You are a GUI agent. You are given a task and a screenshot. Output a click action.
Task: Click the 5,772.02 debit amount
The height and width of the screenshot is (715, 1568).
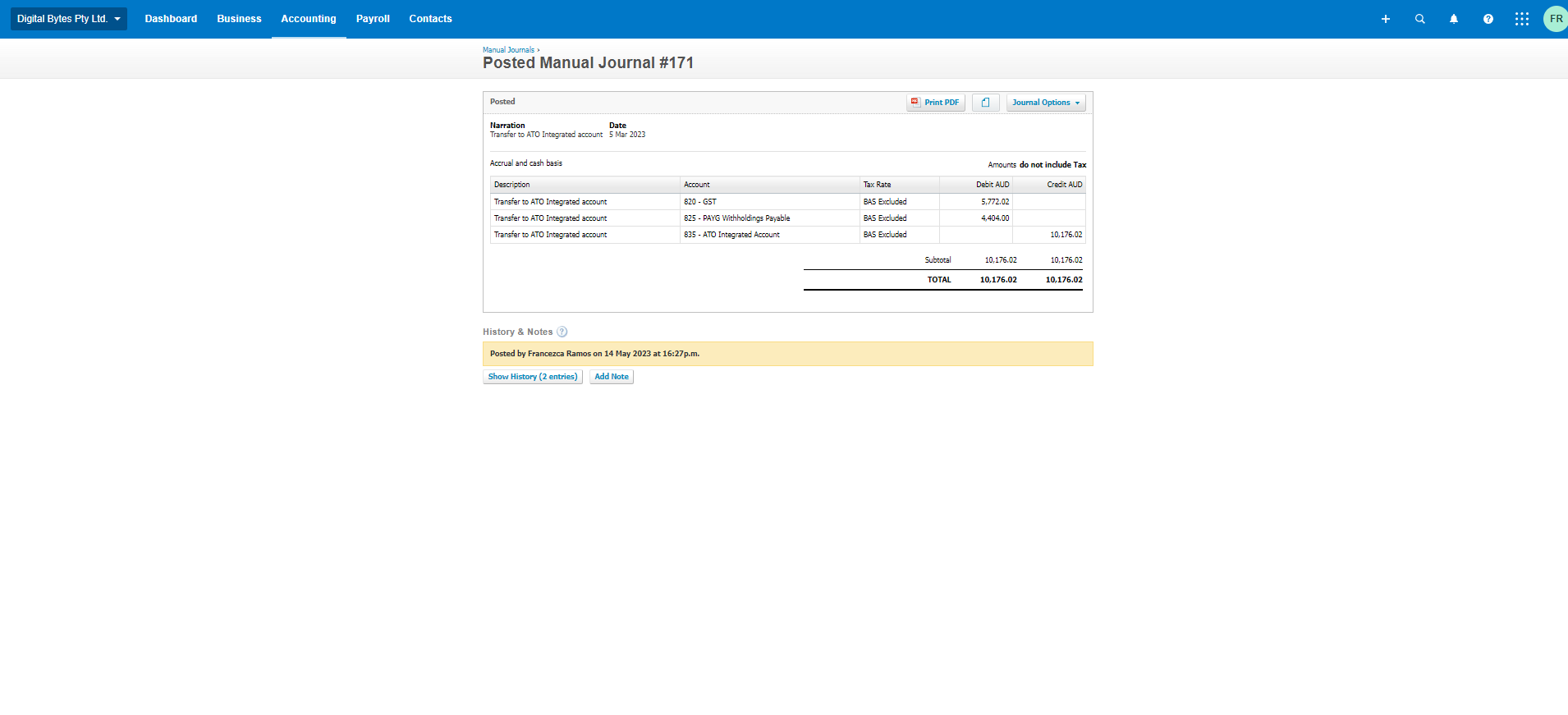tap(995, 202)
